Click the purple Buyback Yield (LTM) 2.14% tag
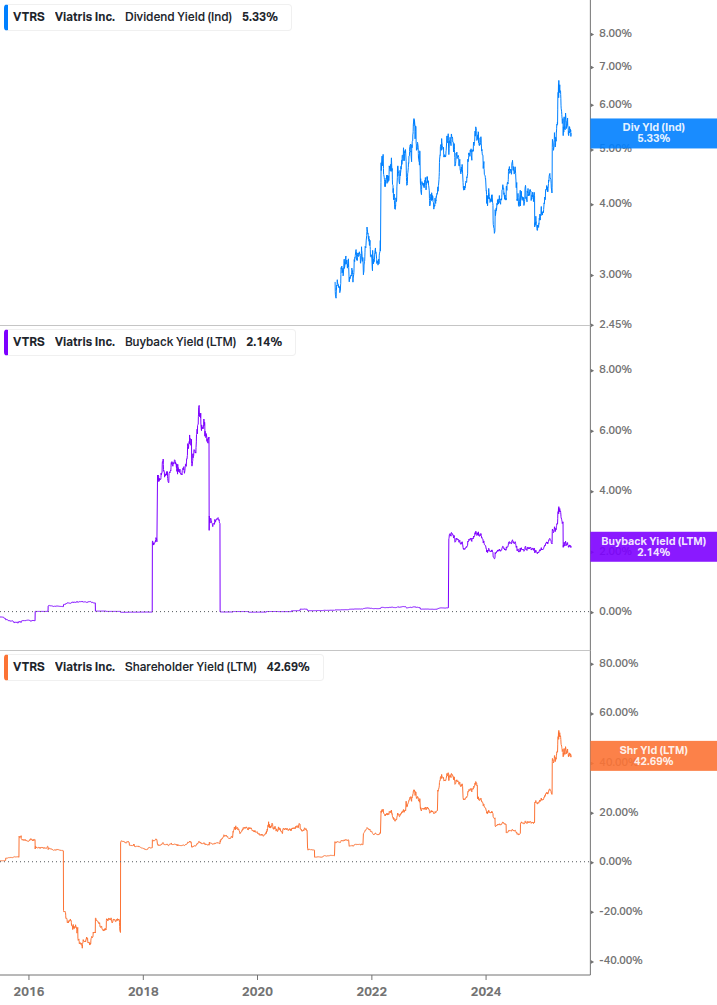717x1005 pixels. tap(653, 547)
